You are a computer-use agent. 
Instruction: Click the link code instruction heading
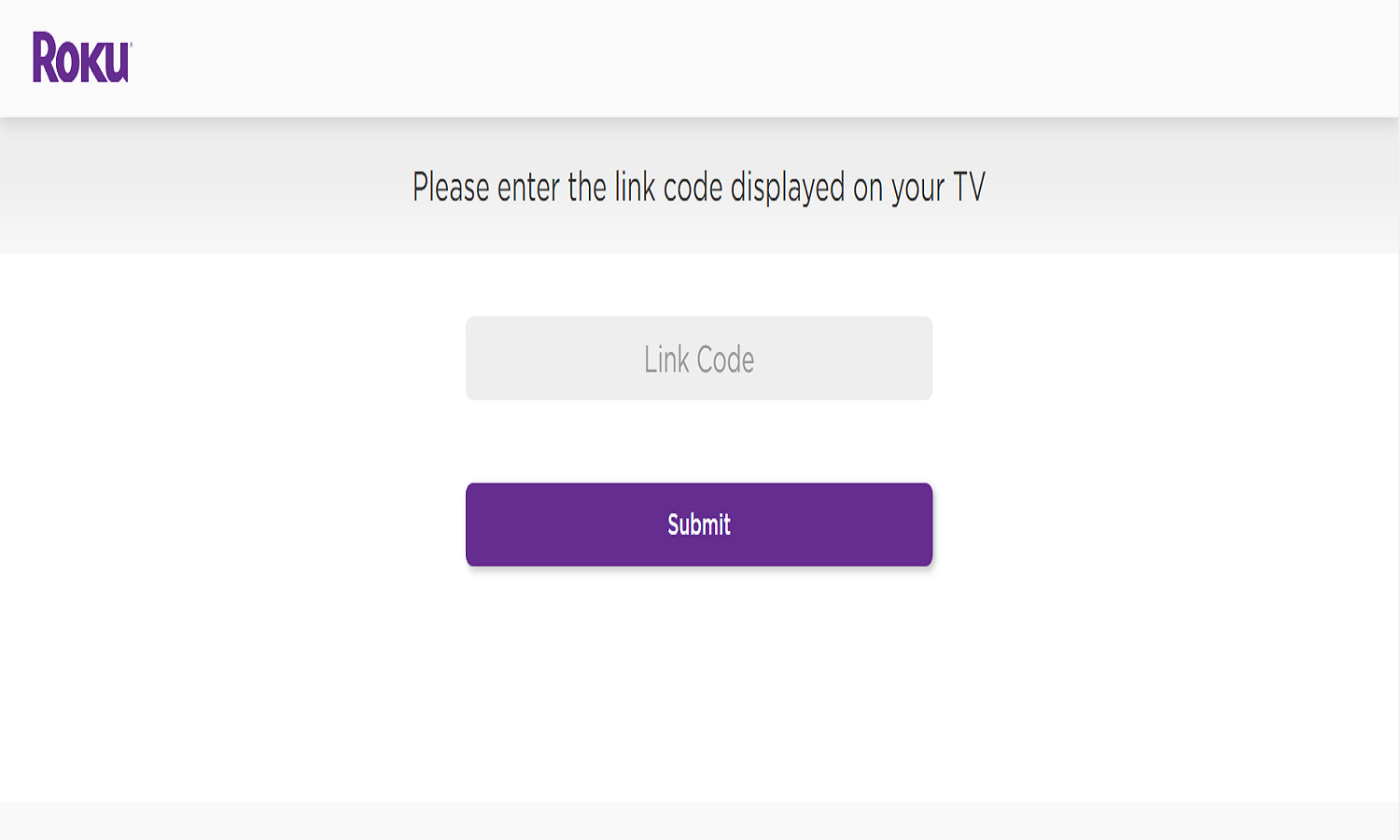[x=700, y=187]
